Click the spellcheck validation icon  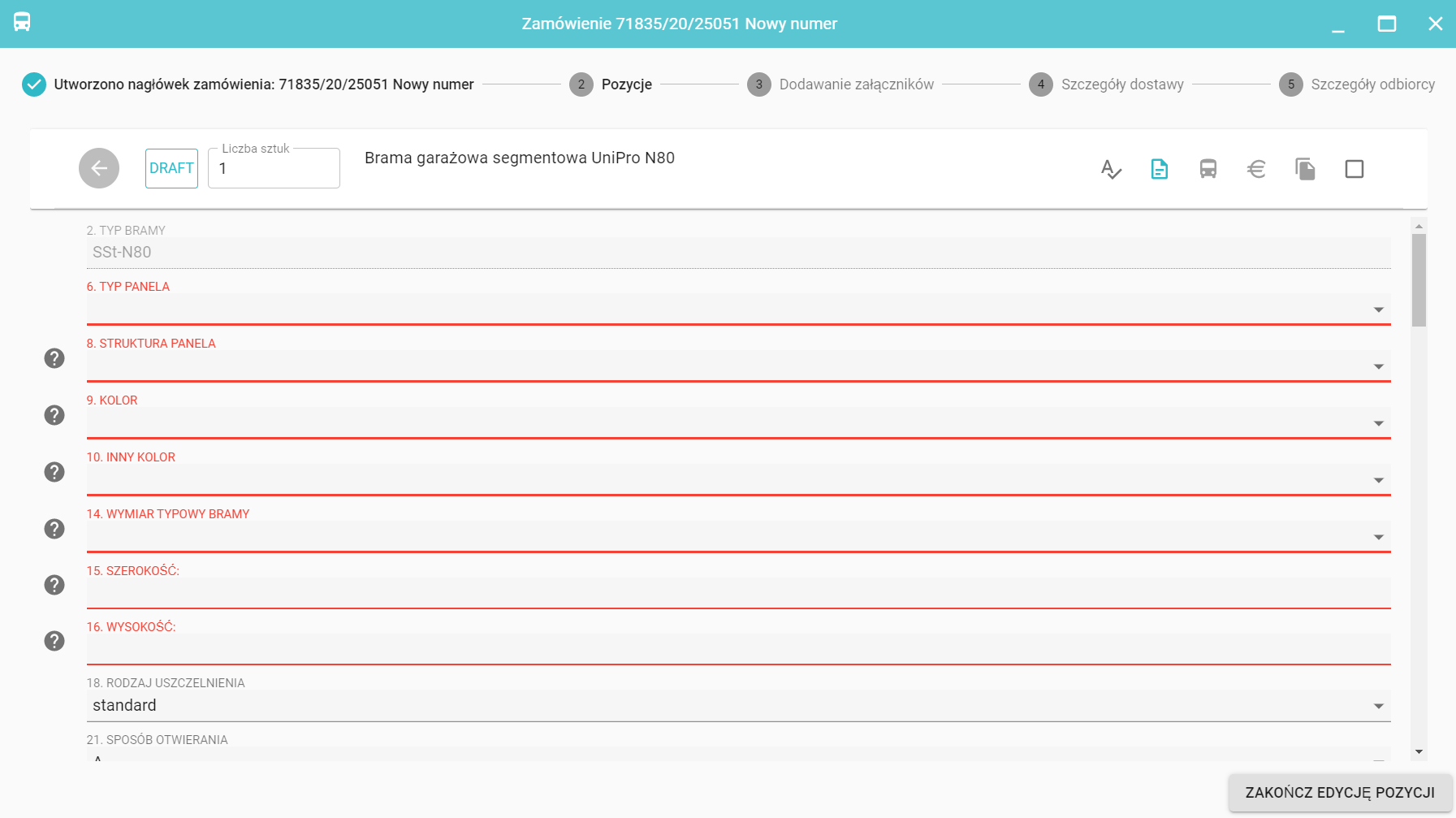coord(1110,169)
